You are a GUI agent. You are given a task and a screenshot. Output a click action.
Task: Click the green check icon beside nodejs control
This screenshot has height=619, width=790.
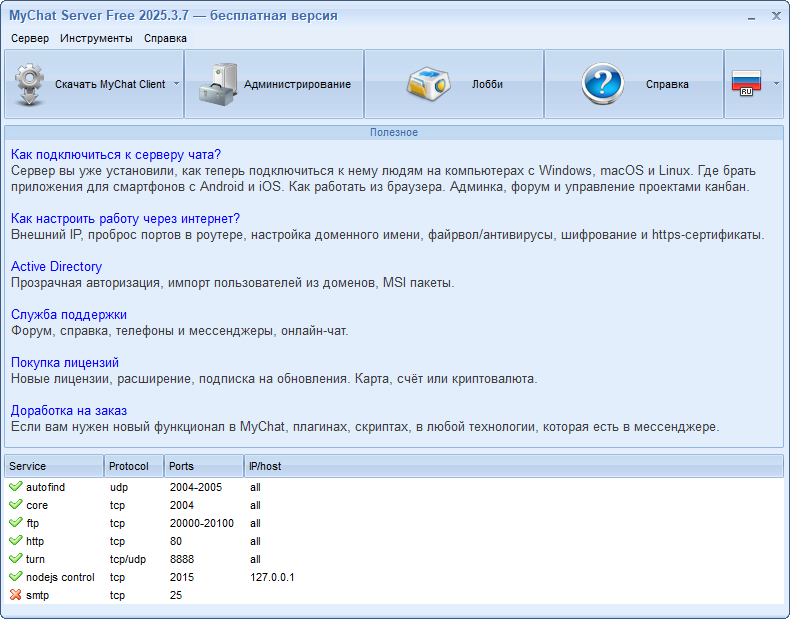[x=16, y=577]
